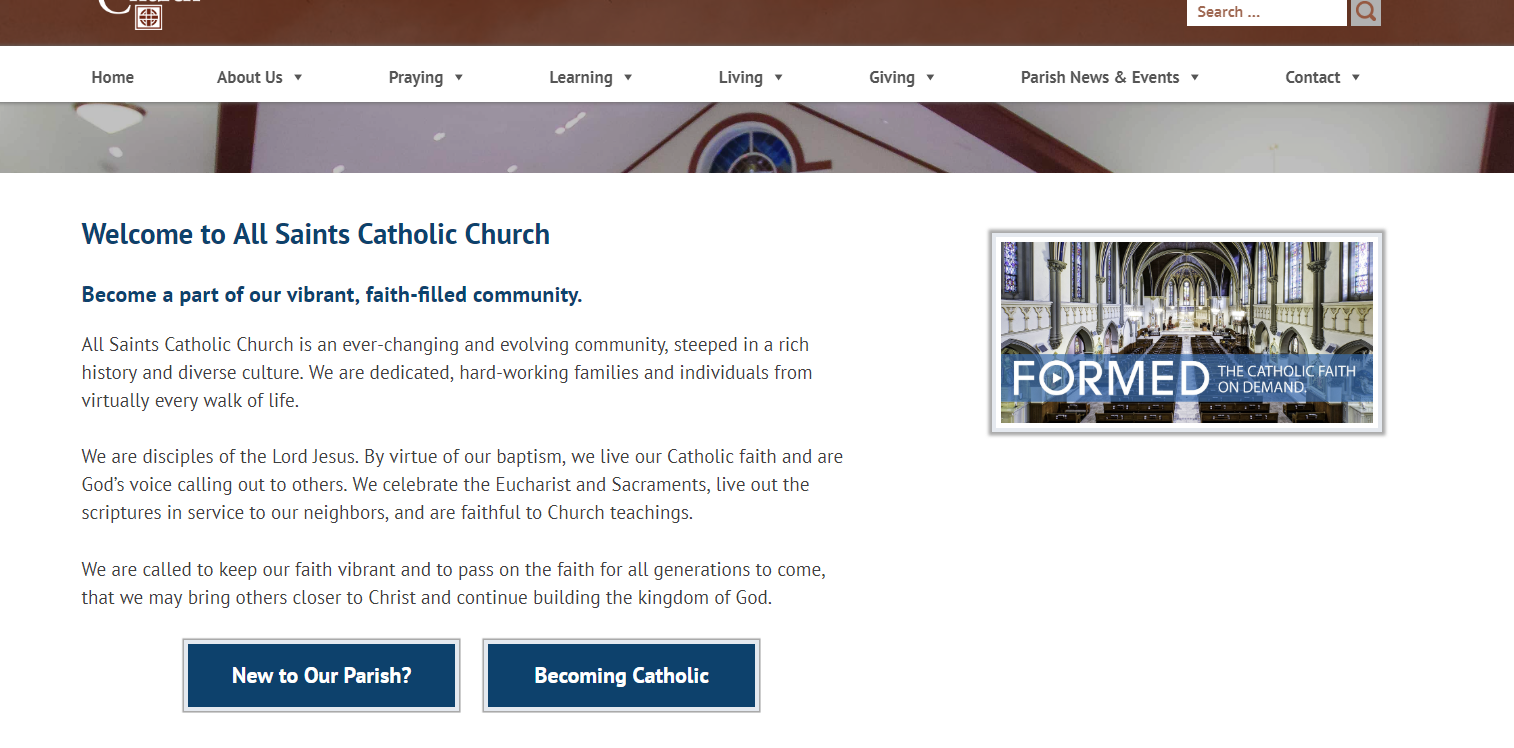Click the church logo emblem in header
The image size is (1514, 748).
148,16
